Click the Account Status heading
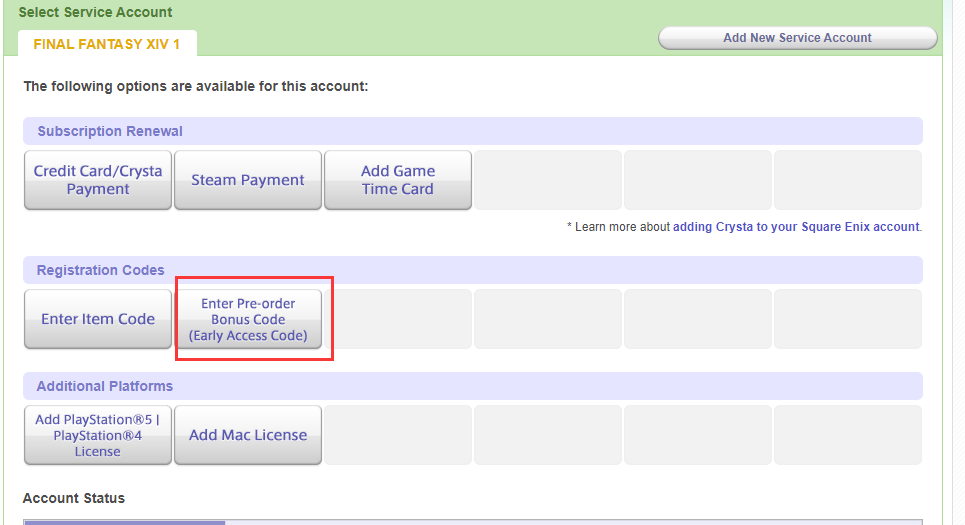 74,498
